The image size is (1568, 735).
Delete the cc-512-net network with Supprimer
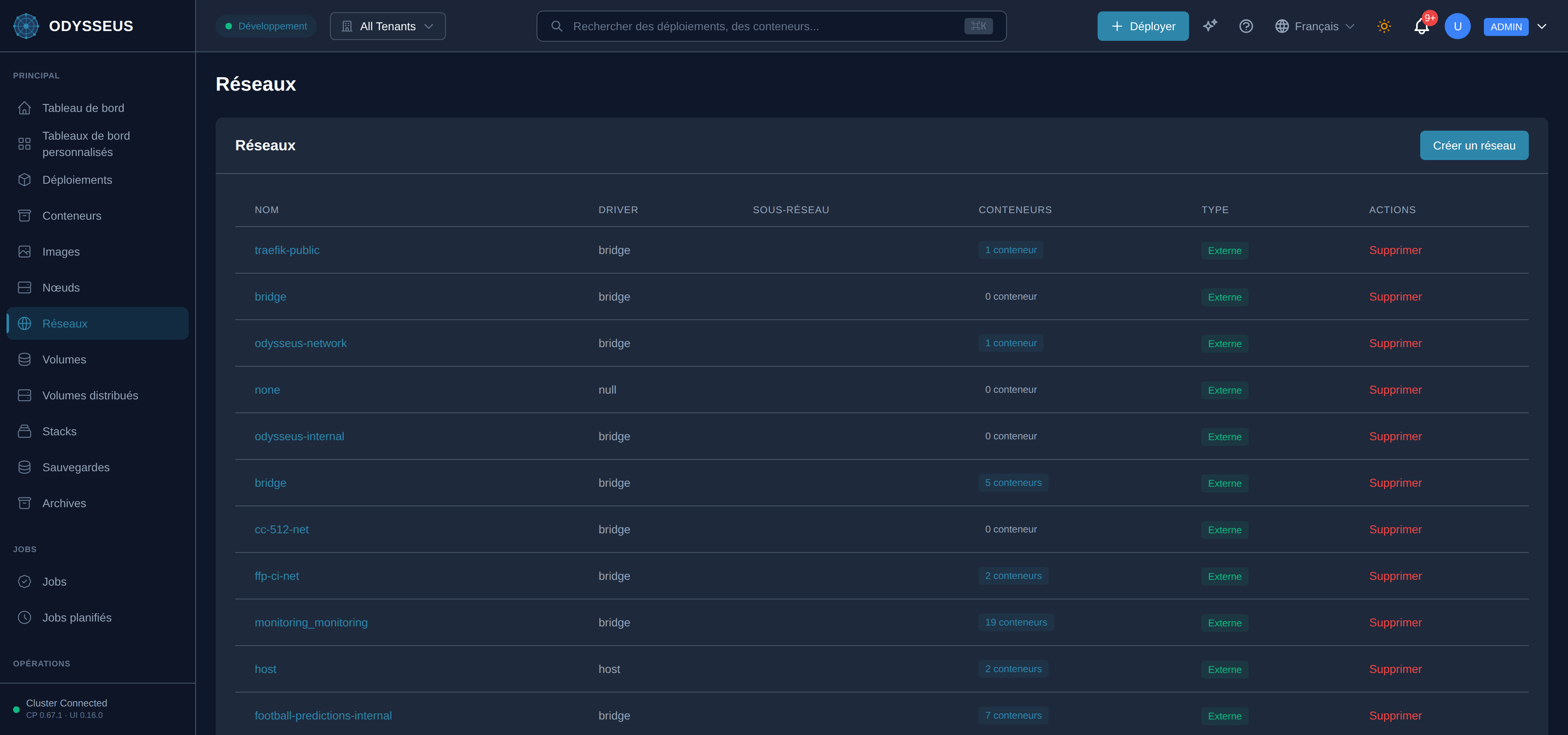coord(1395,529)
